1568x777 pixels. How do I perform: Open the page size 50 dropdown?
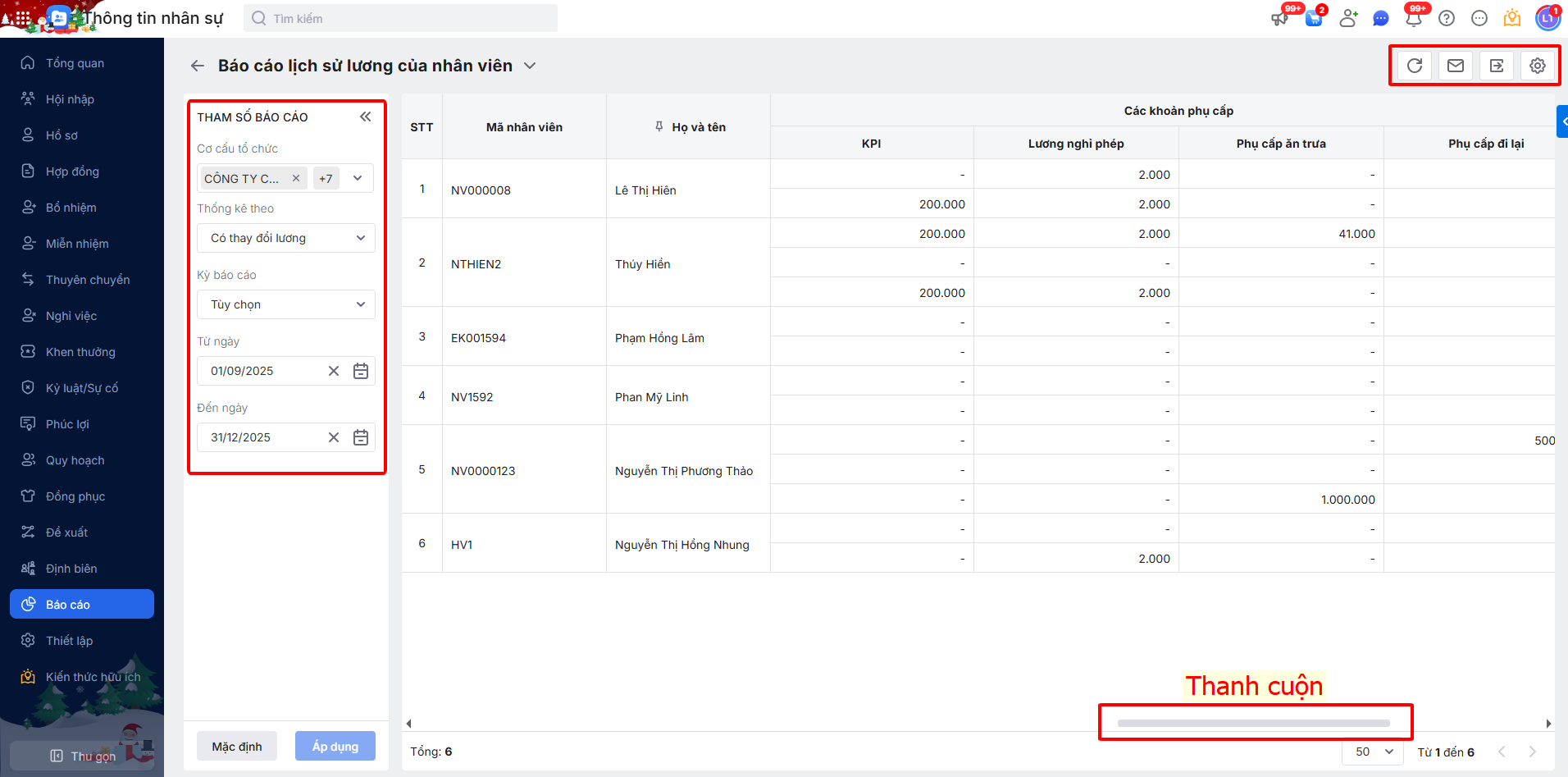click(x=1374, y=752)
